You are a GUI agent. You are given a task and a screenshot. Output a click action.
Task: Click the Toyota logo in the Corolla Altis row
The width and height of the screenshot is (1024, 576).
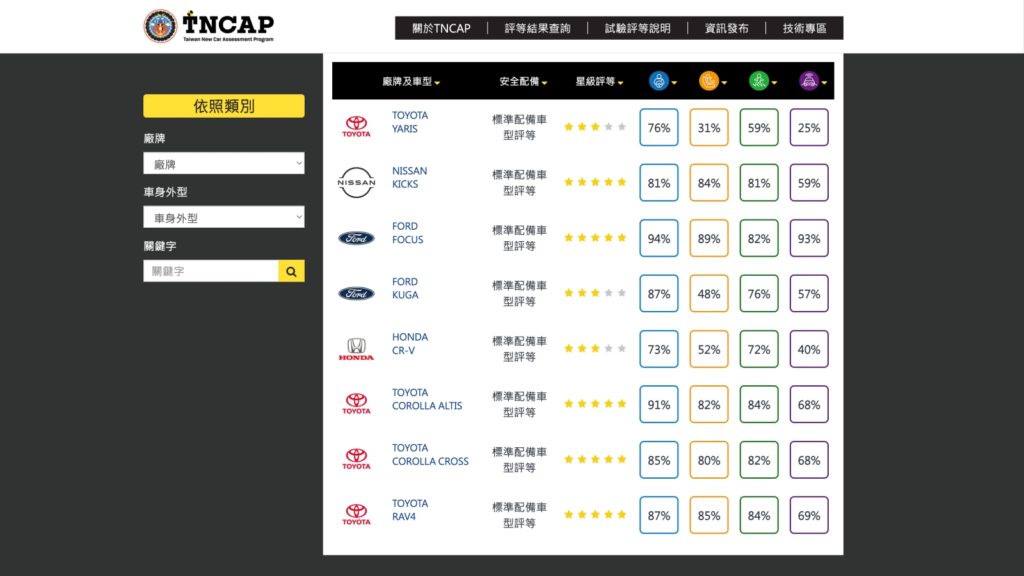tap(357, 404)
